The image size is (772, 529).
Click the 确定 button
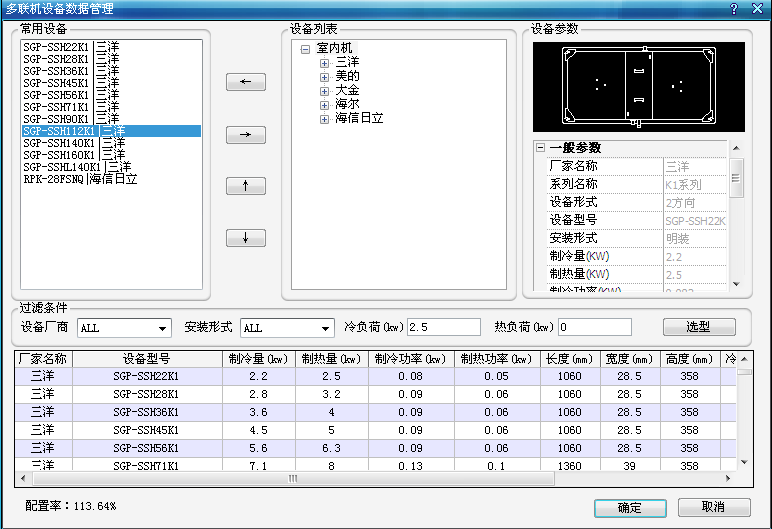click(630, 507)
